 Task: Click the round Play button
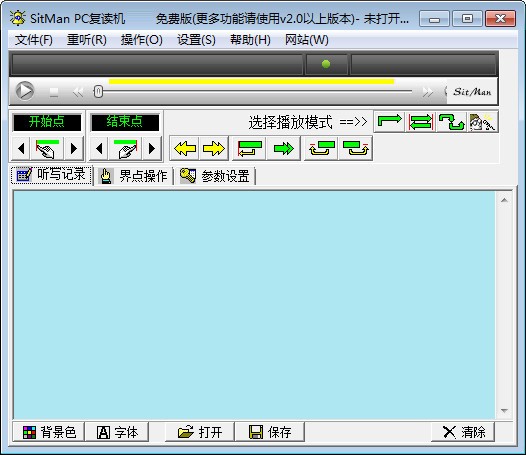pos(25,91)
